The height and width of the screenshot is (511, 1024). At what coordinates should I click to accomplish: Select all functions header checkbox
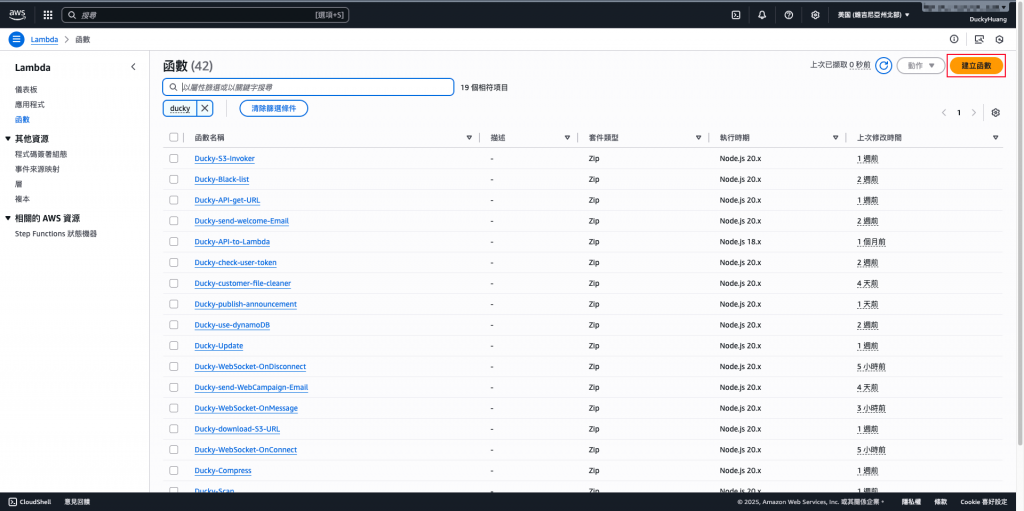point(173,137)
